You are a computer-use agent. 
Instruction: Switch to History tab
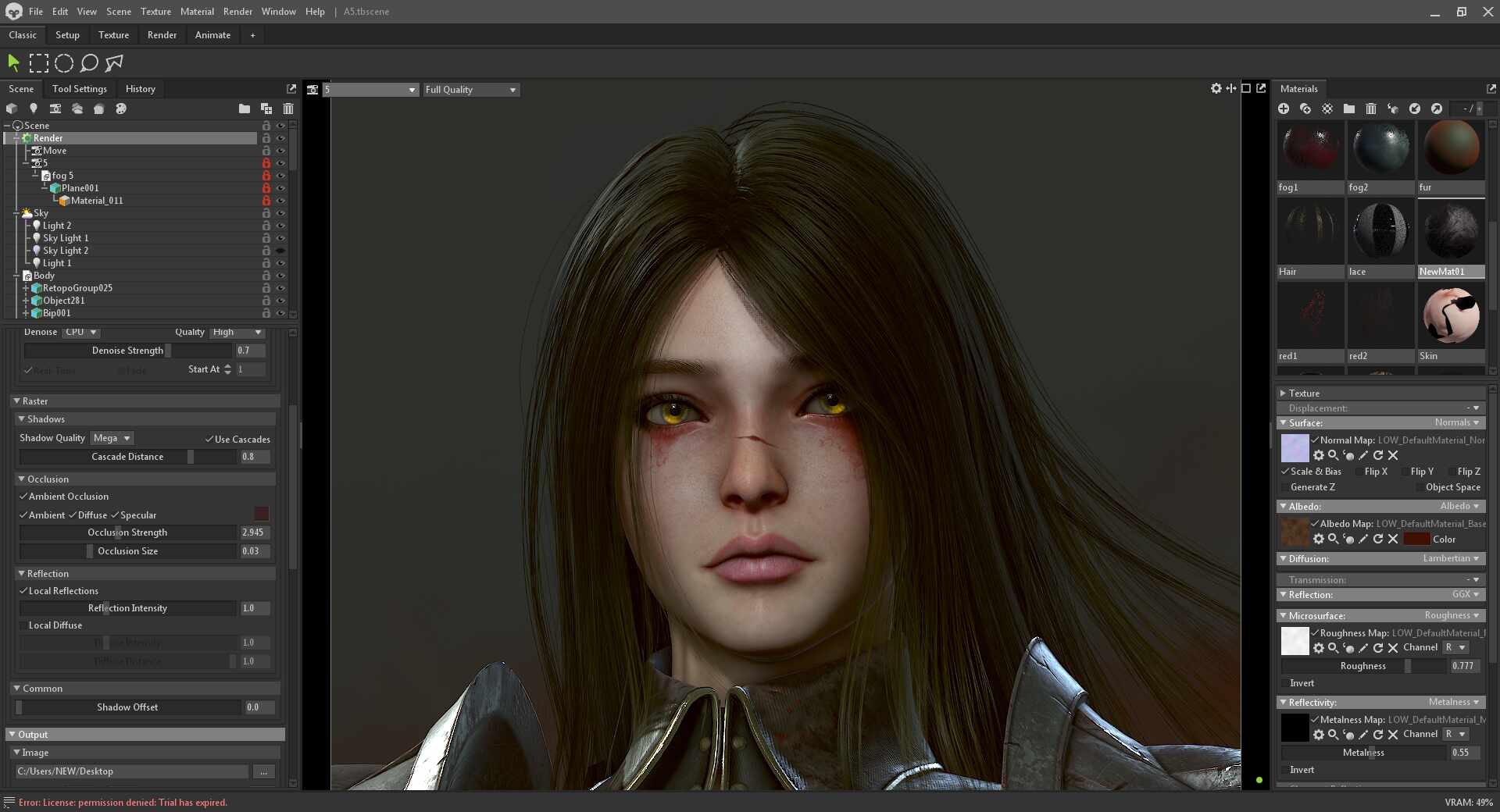pyautogui.click(x=141, y=89)
